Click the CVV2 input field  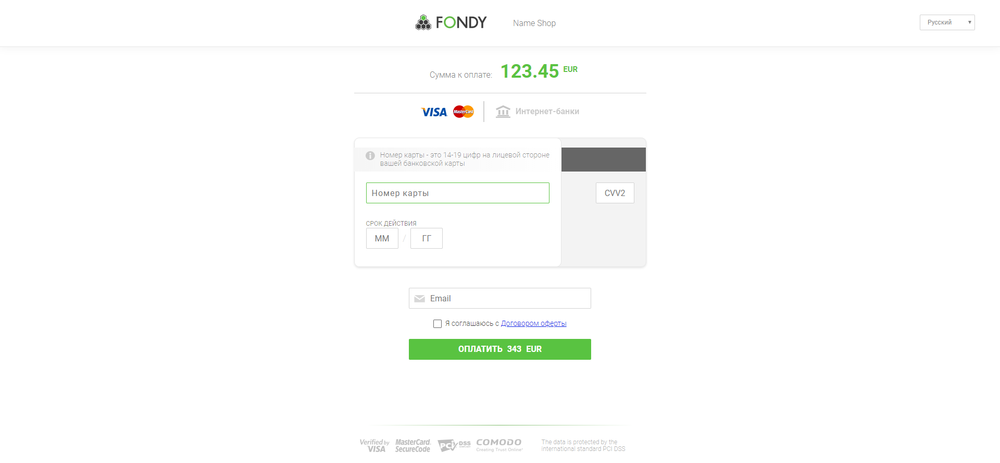tap(615, 193)
